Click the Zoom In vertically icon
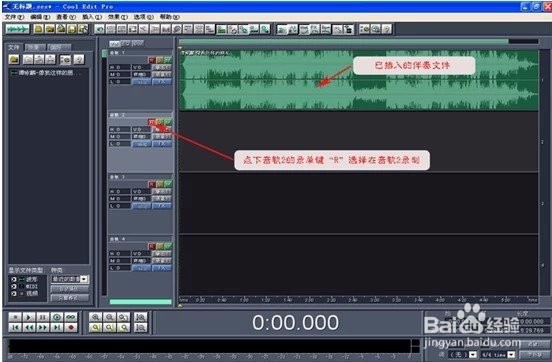 (140, 317)
